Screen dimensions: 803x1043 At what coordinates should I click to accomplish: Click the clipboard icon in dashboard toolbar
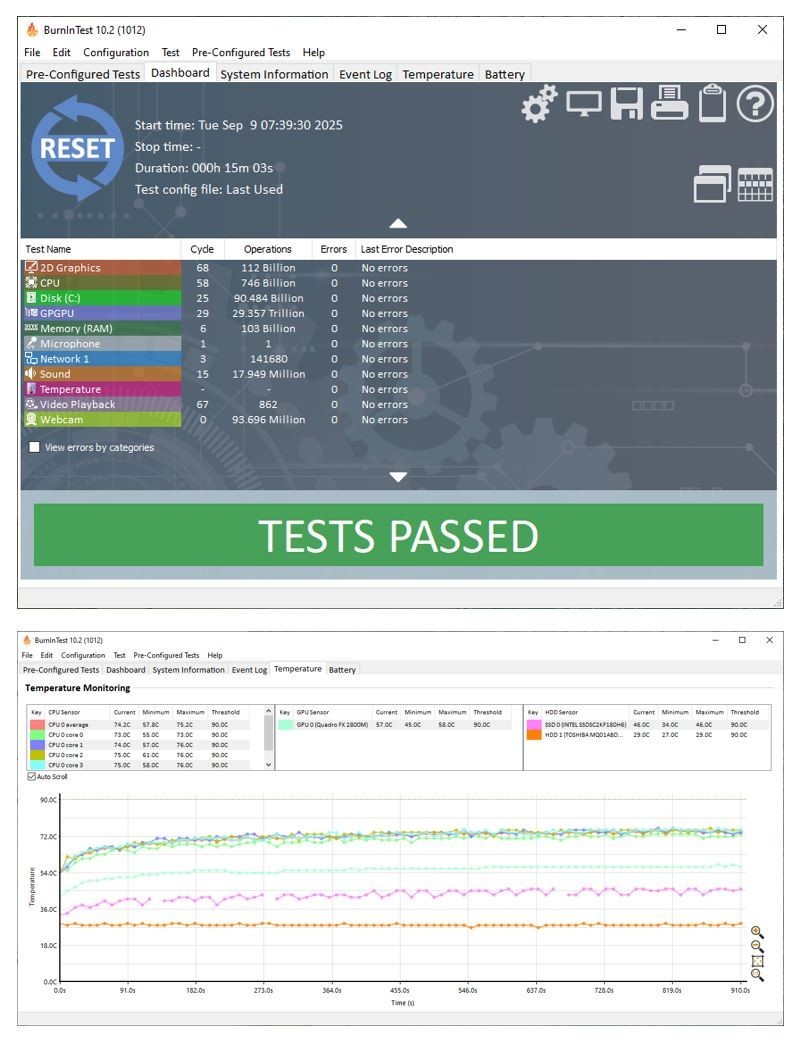coord(712,103)
